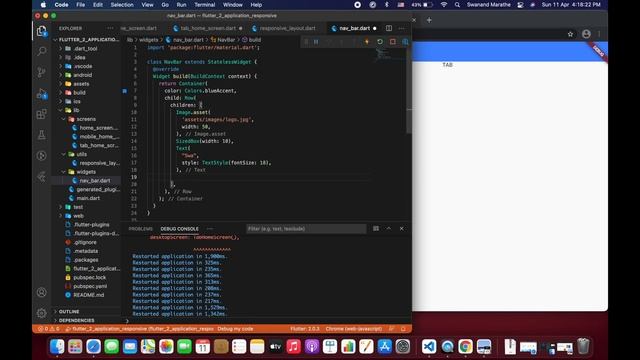The height and width of the screenshot is (360, 640).
Task: Open the Run menu in menu bar
Action: pyautogui.click(x=181, y=5)
